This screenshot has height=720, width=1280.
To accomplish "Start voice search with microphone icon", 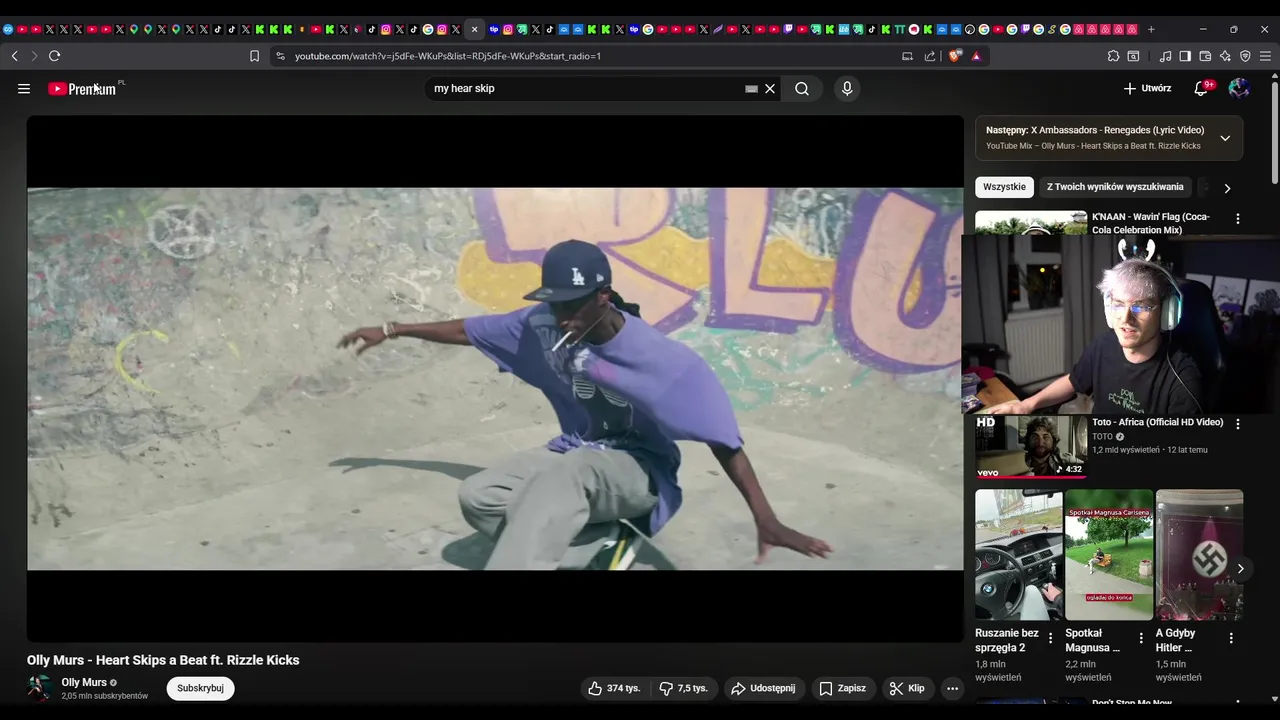I will coord(847,89).
